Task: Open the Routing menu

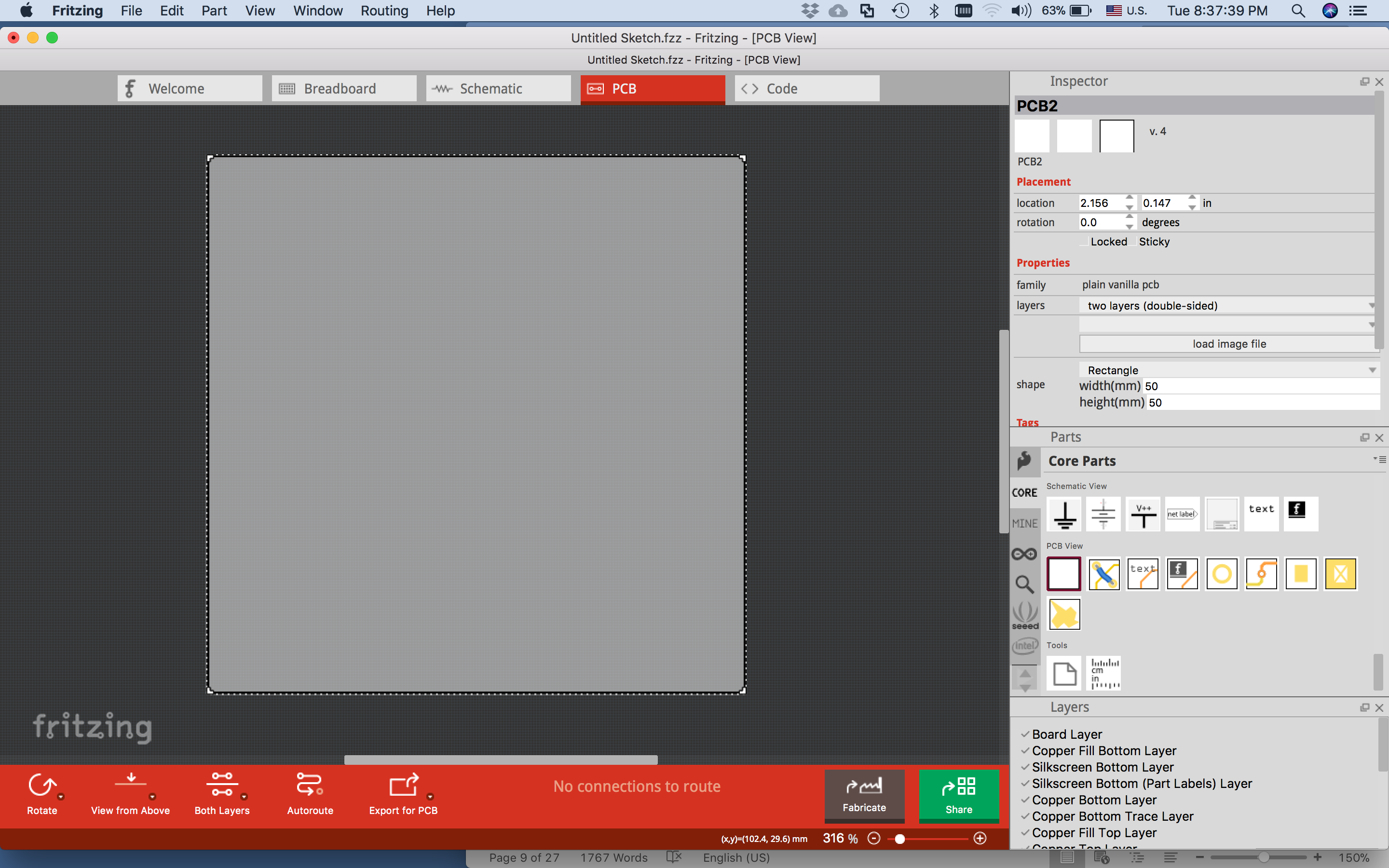Action: pyautogui.click(x=384, y=10)
